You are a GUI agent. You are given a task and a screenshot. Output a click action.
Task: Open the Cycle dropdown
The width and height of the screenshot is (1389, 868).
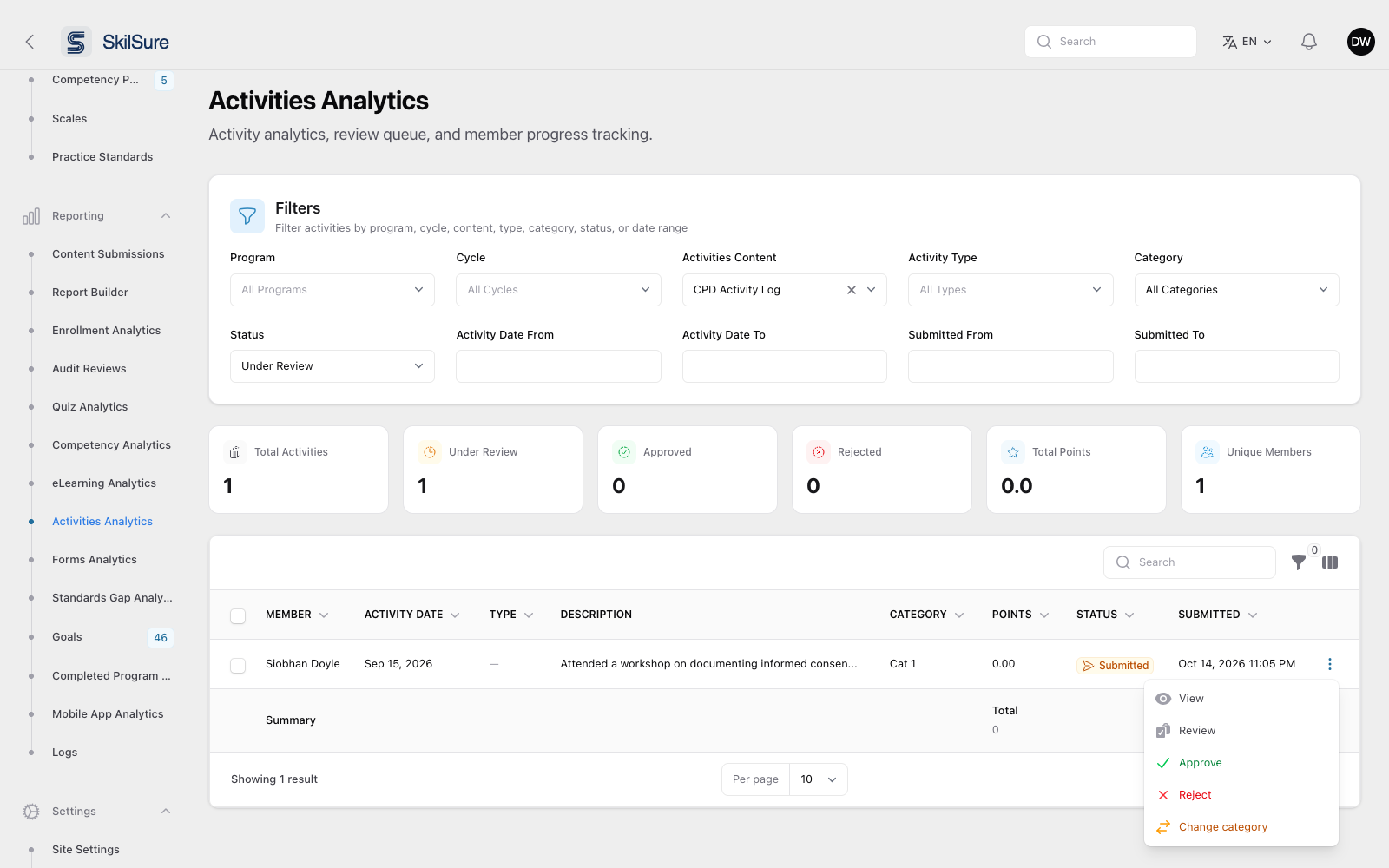point(558,290)
